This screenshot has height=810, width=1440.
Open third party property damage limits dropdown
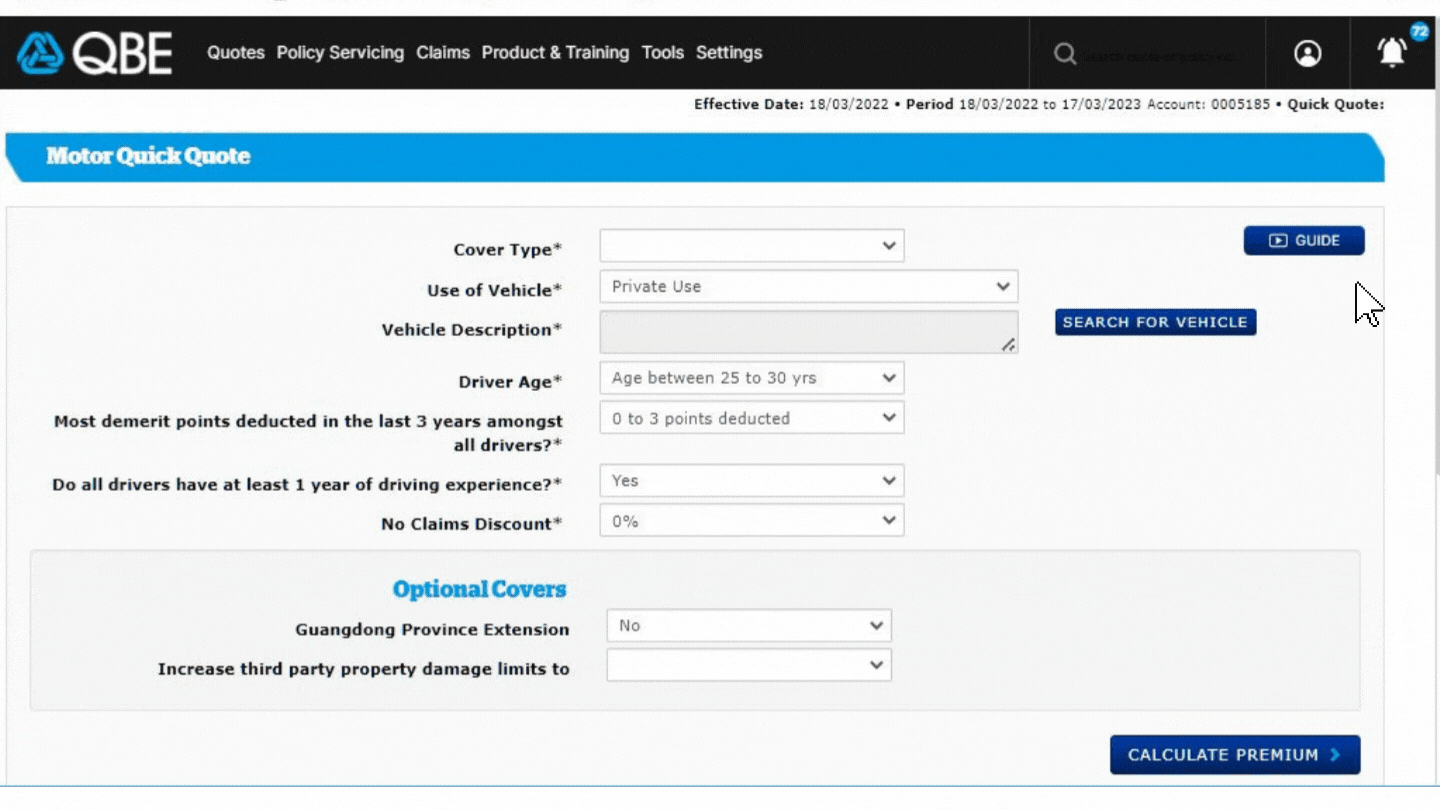[749, 666]
